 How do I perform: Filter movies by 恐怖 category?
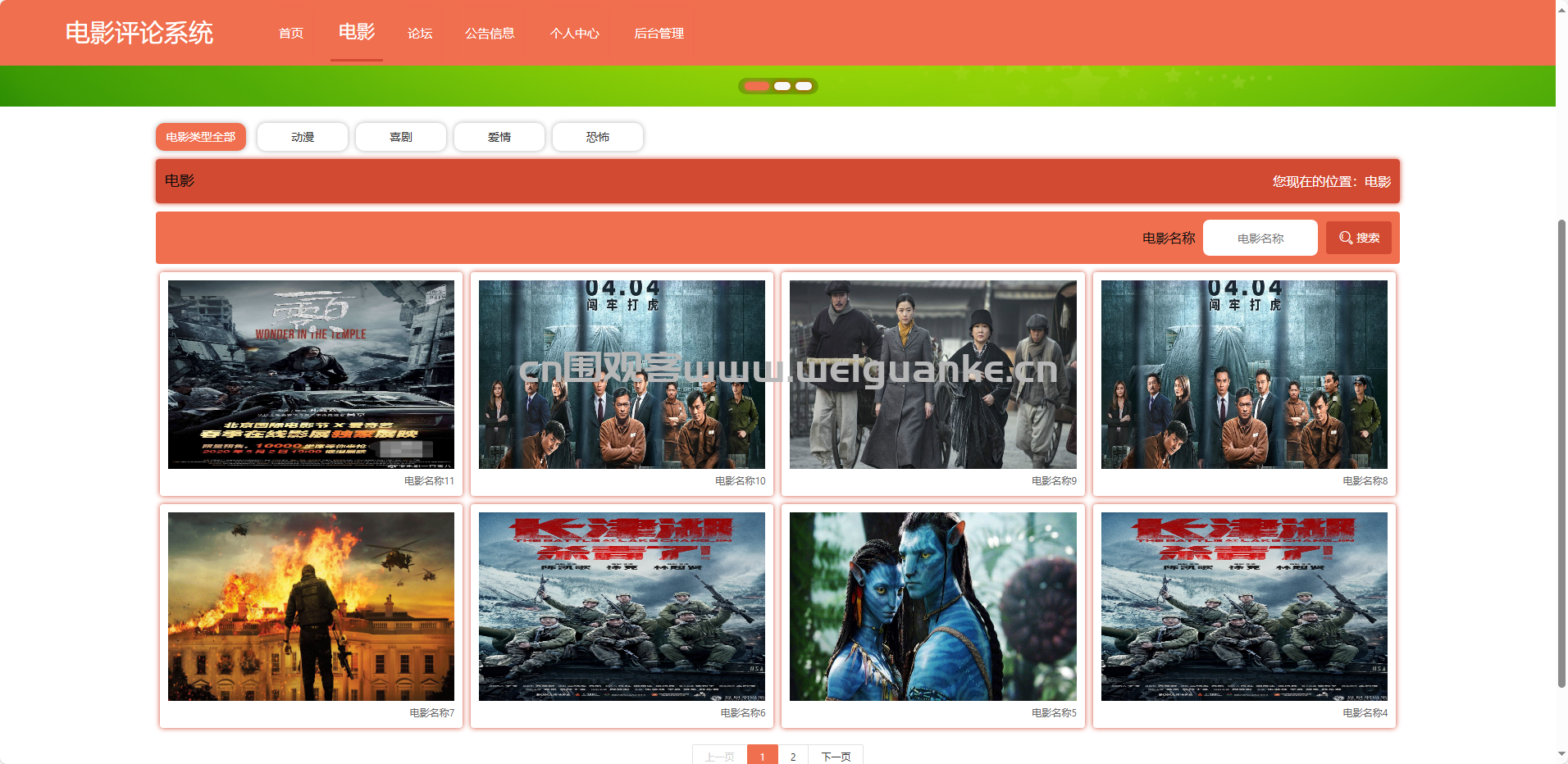click(x=598, y=137)
